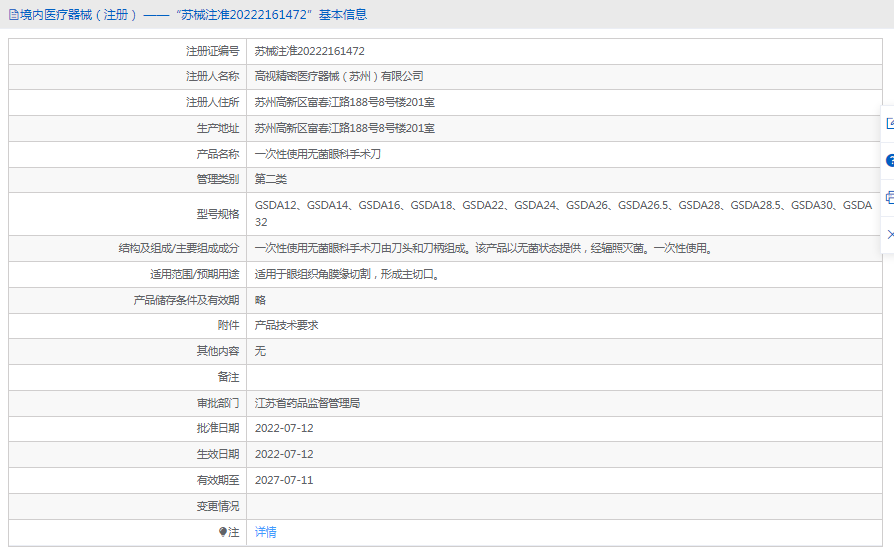Click the edit icon in right sidebar

(889, 124)
